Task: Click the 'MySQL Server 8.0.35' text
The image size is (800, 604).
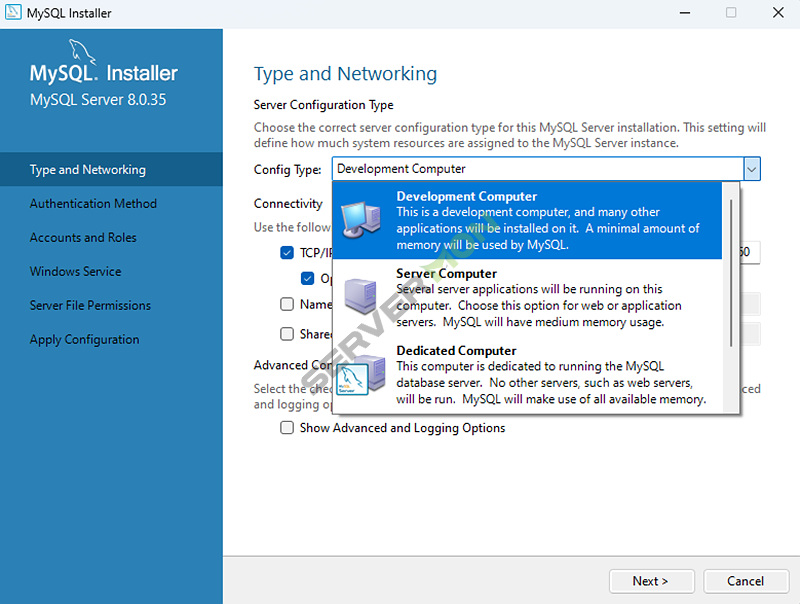Action: pyautogui.click(x=98, y=99)
